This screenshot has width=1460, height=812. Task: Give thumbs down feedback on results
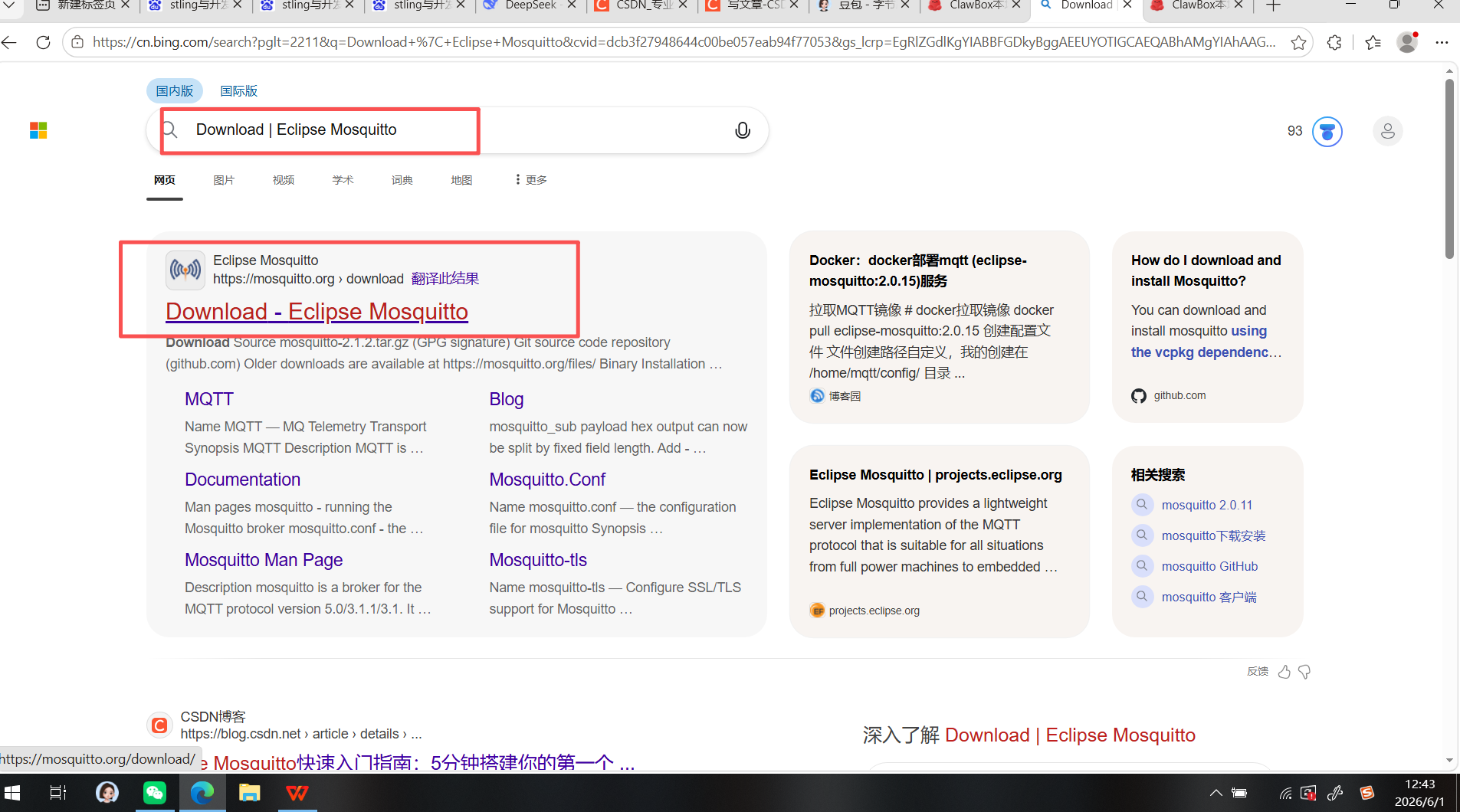coord(1304,672)
